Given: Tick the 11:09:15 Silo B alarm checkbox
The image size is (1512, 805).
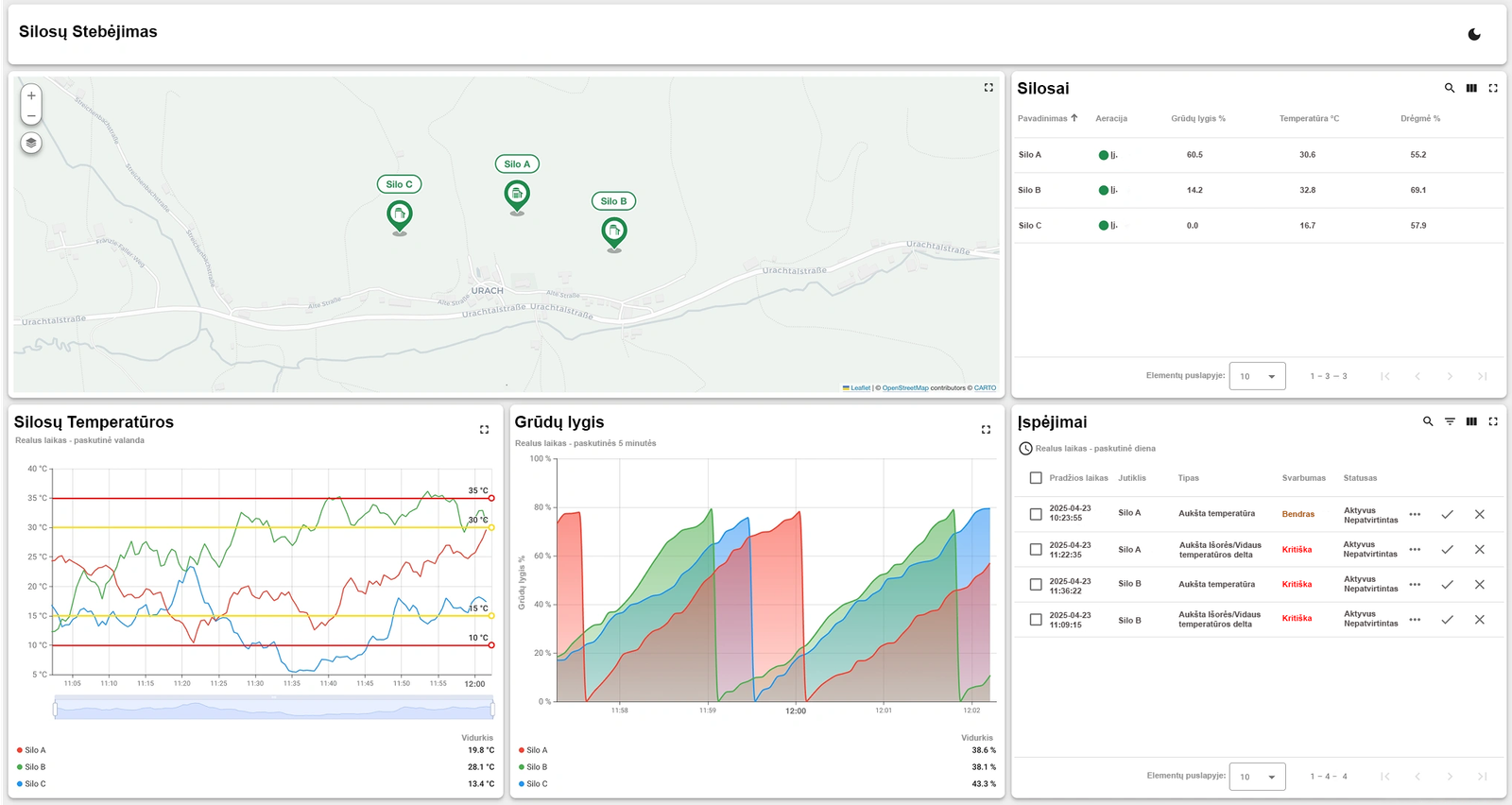Looking at the screenshot, I should 1036,620.
